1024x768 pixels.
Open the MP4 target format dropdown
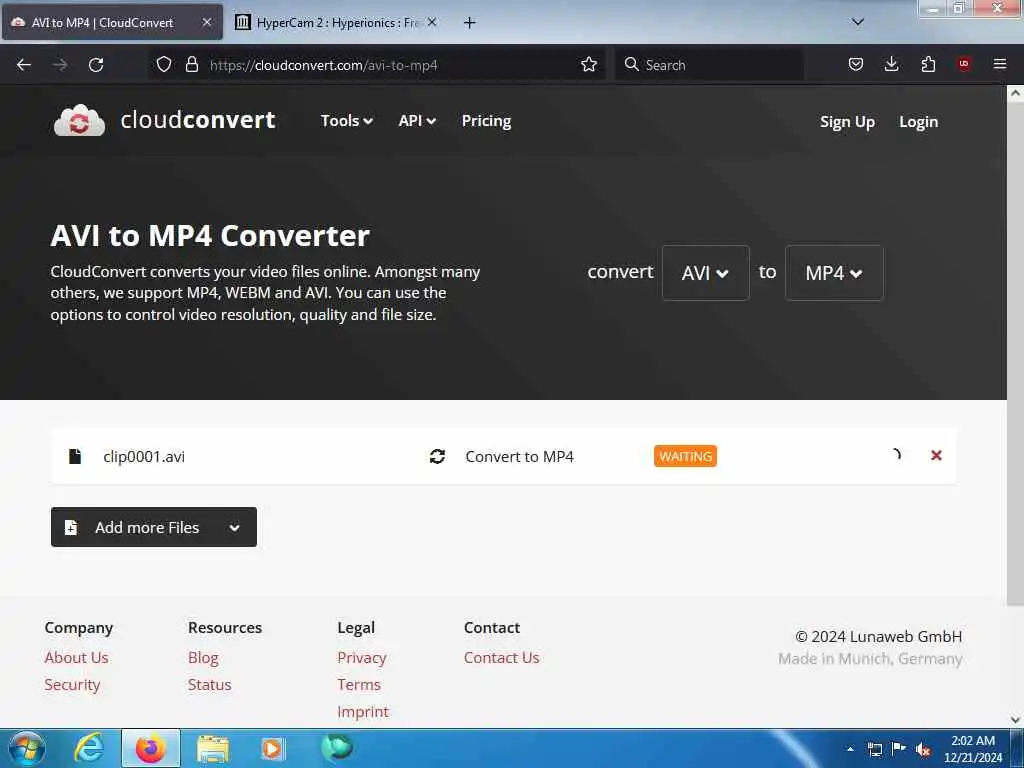coord(834,273)
